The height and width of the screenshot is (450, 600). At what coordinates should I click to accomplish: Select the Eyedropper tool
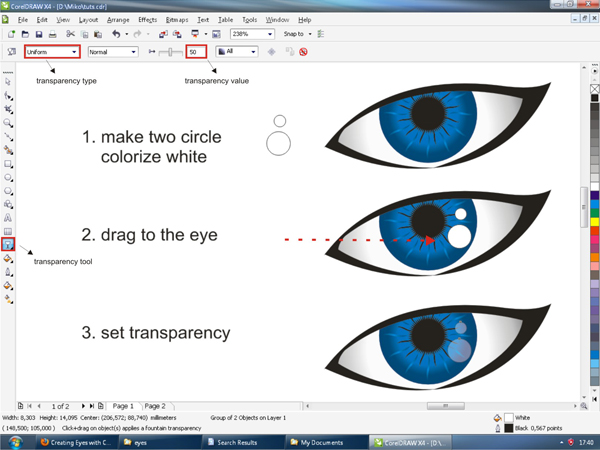8,259
